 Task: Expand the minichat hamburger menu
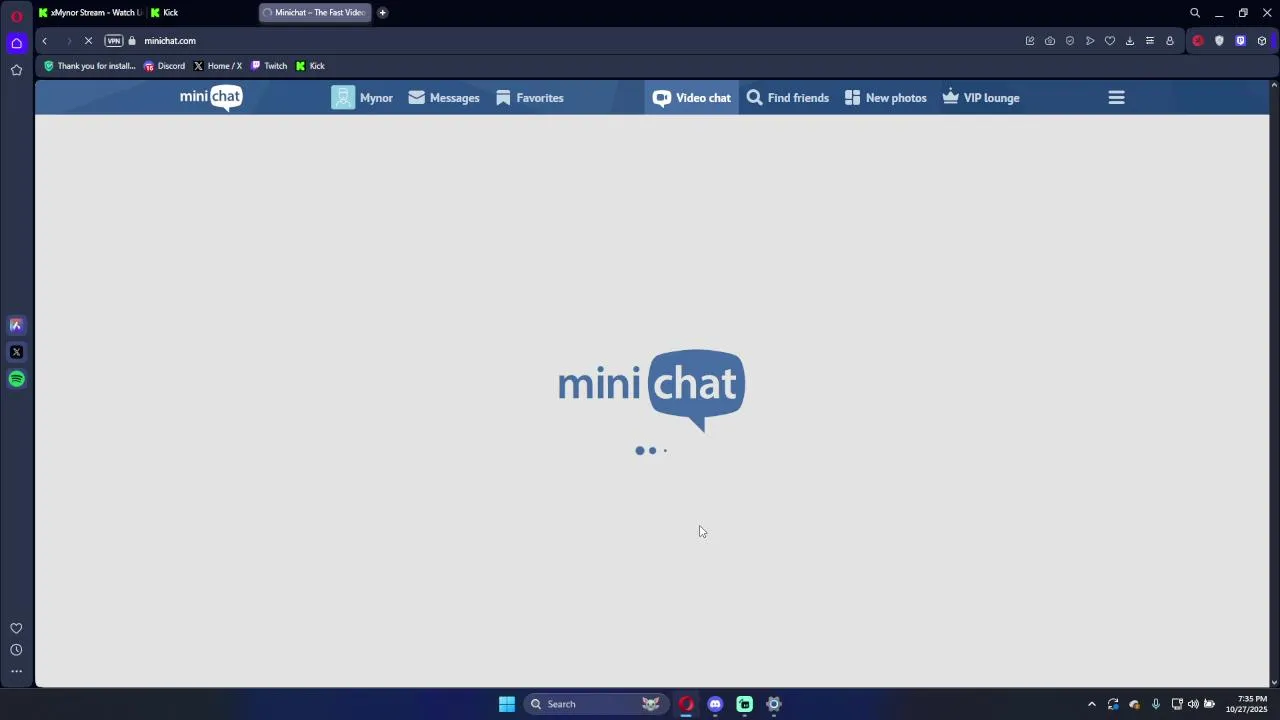click(1117, 98)
